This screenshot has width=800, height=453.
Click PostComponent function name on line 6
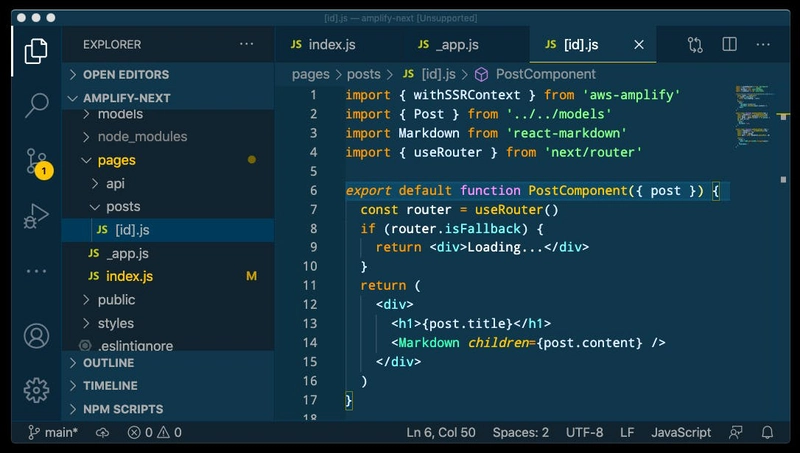click(x=578, y=190)
